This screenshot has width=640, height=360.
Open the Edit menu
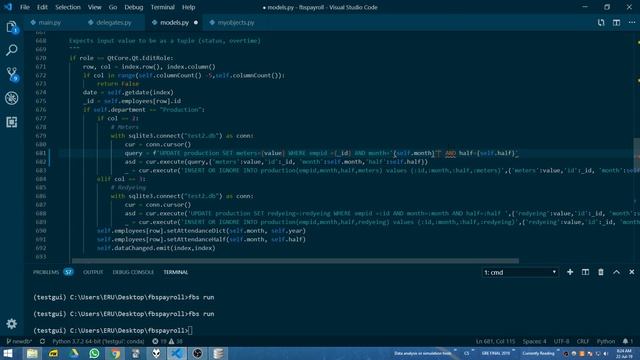pos(42,7)
